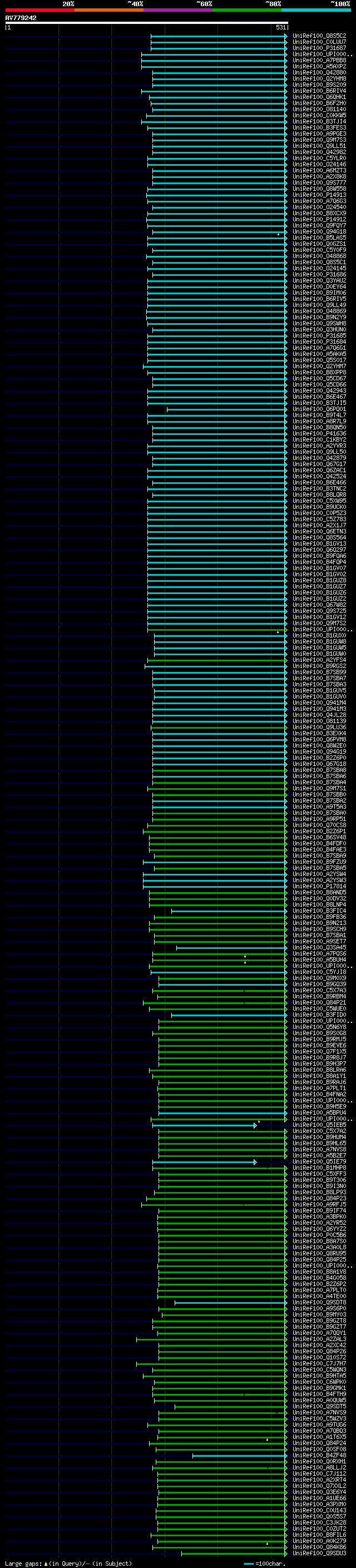Select the UniRef100_A2YFS4 label
Screen dimensions: 356x1568
click(319, 660)
